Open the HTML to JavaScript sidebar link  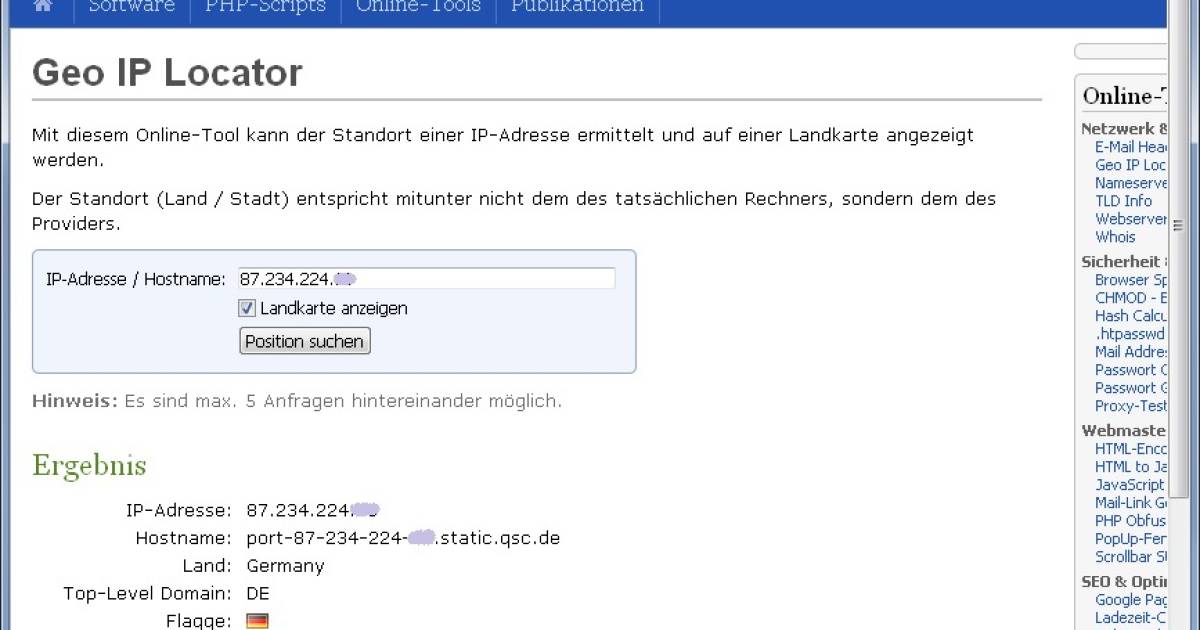point(1131,467)
